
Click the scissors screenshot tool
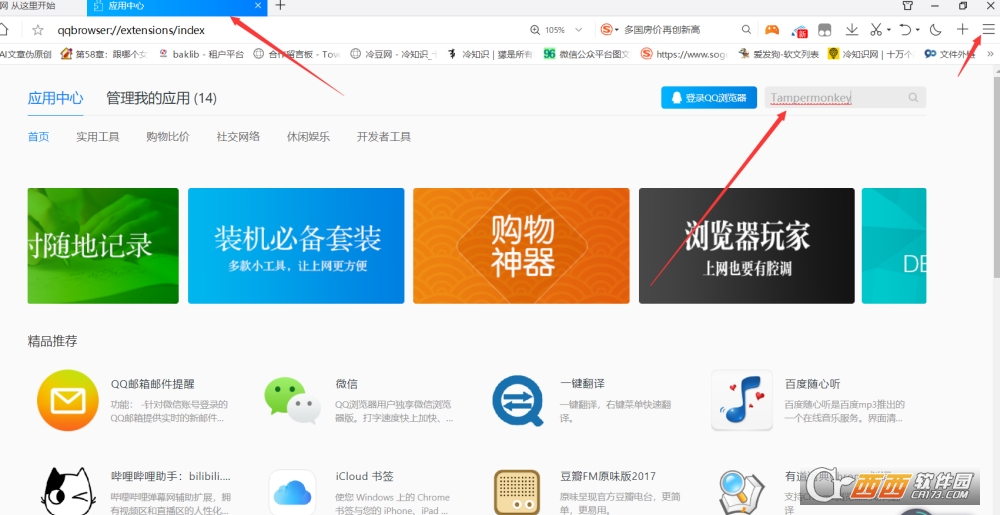[x=876, y=29]
